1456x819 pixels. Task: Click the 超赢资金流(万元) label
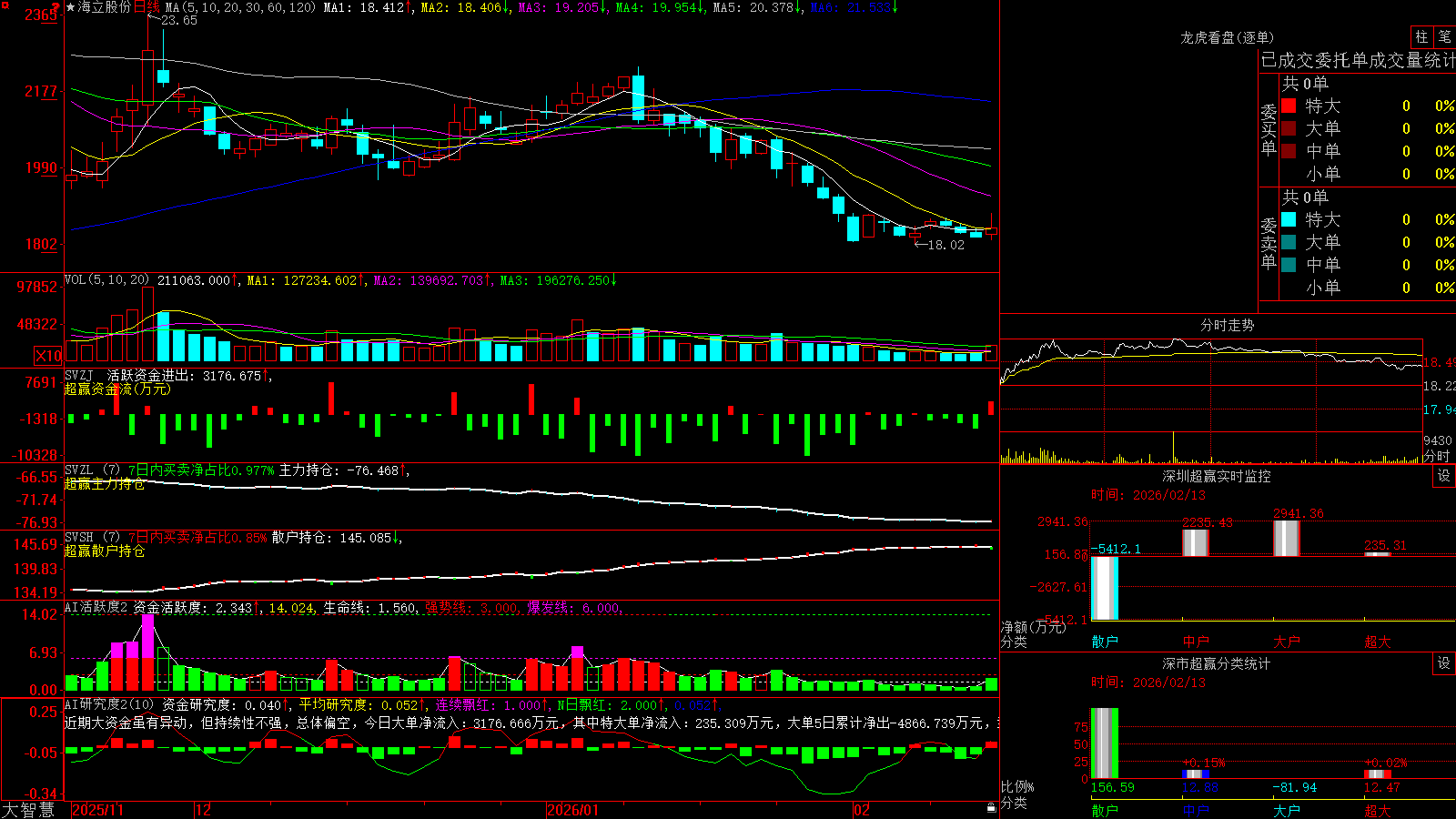[x=117, y=389]
